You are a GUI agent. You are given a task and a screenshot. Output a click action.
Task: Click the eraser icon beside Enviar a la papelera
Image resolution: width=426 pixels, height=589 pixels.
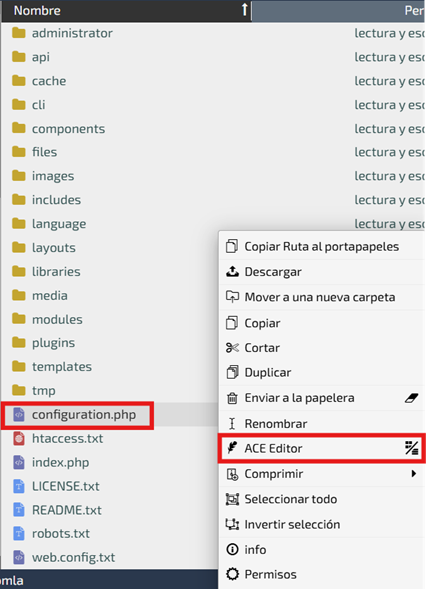point(412,398)
